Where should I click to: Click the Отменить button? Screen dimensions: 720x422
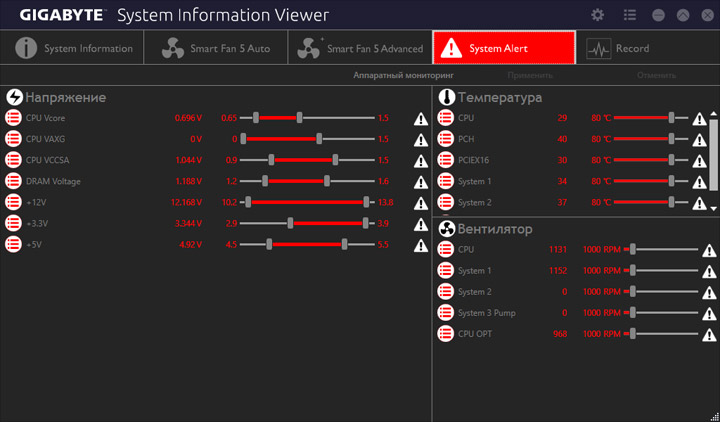[656, 75]
